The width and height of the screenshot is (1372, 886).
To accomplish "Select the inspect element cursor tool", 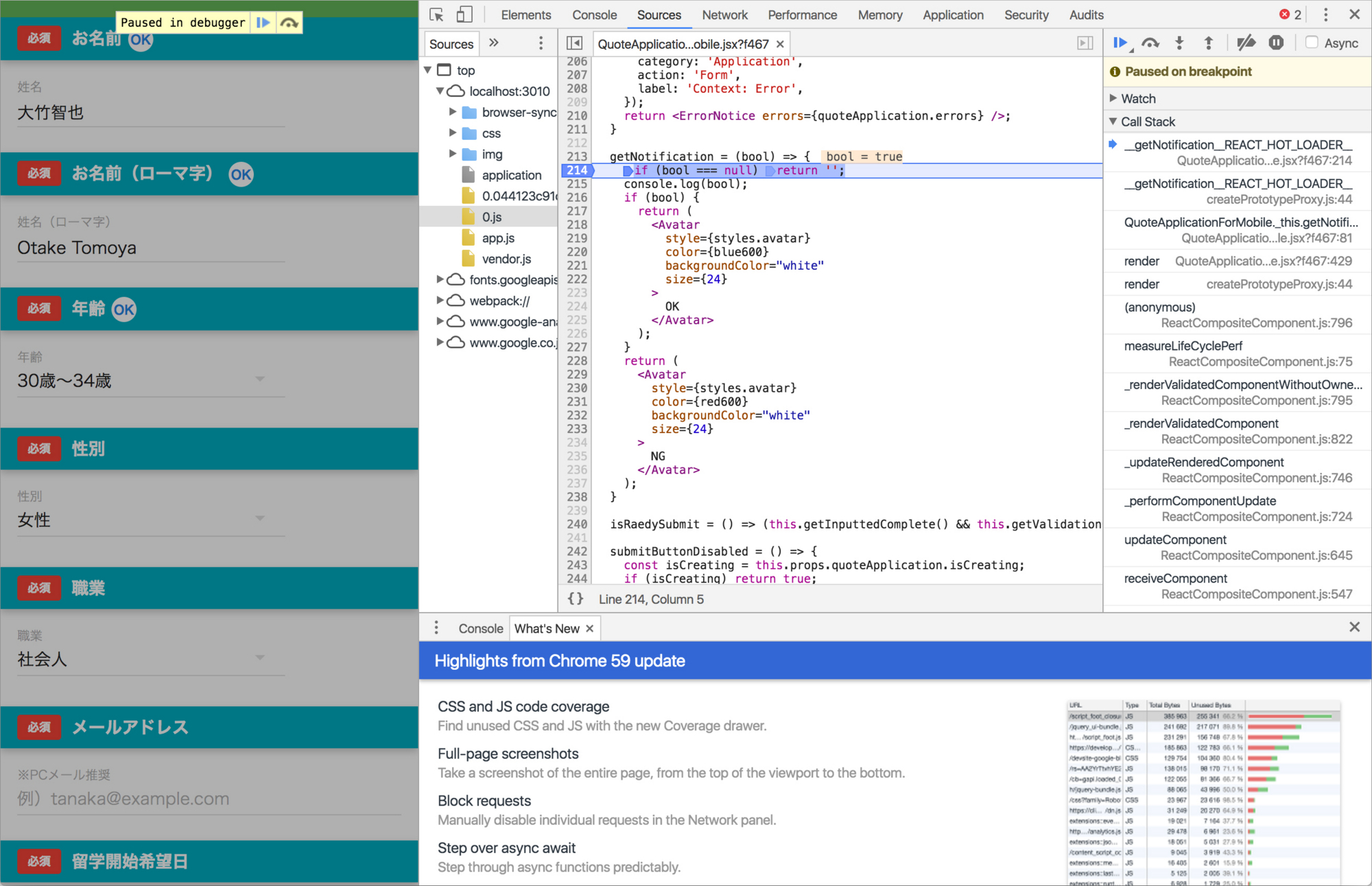I will 436,14.
